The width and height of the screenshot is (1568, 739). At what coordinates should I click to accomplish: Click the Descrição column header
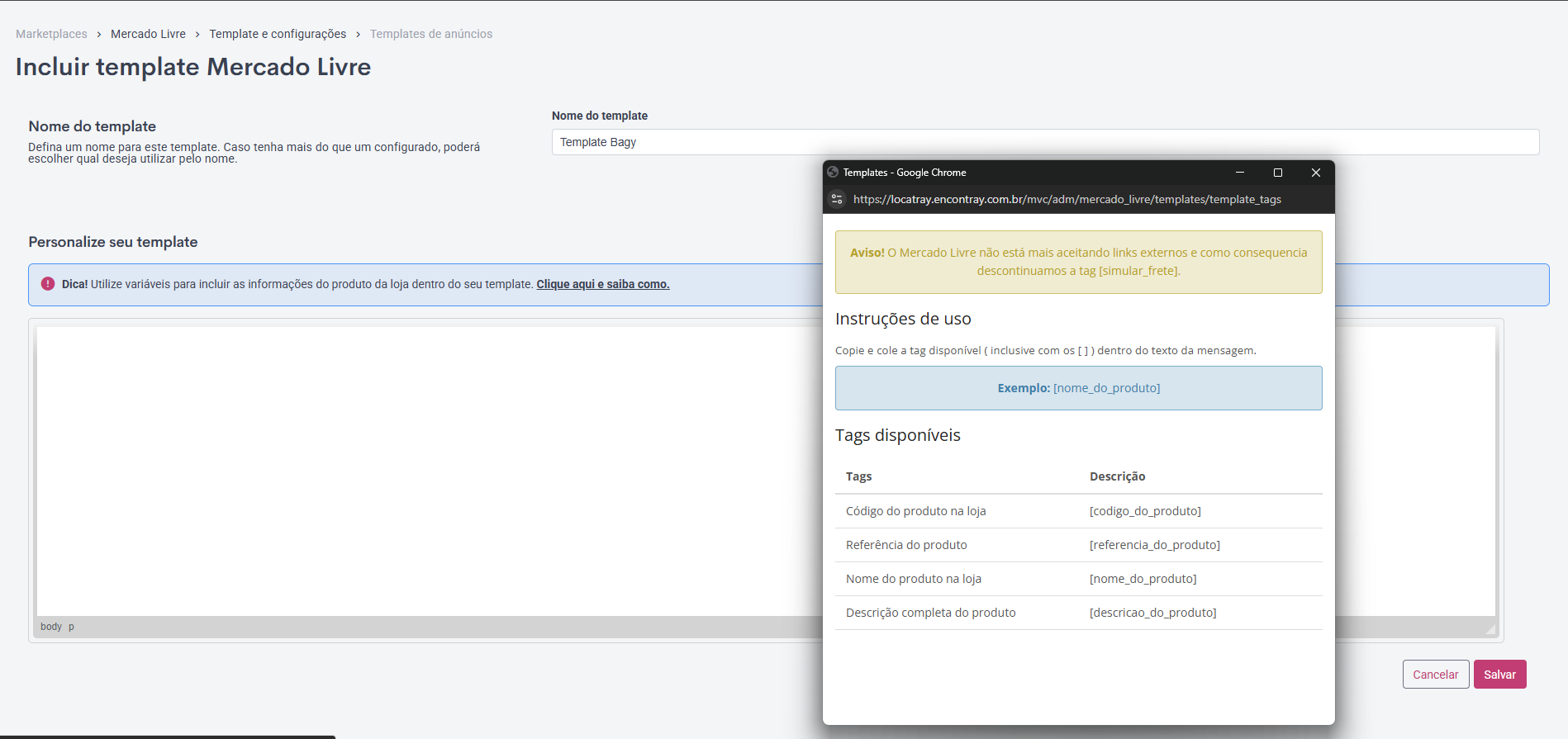pyautogui.click(x=1117, y=476)
